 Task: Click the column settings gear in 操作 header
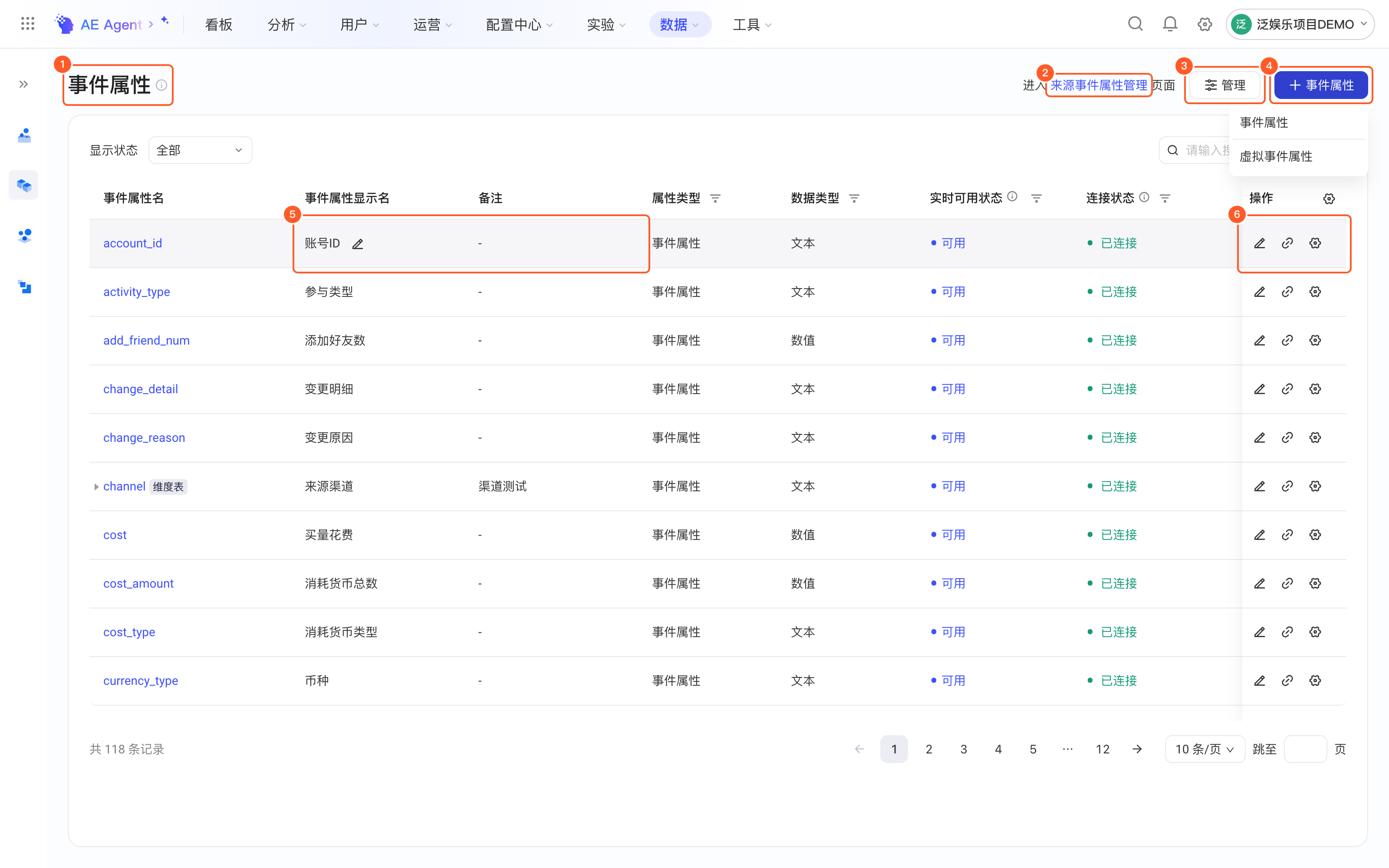pyautogui.click(x=1329, y=199)
